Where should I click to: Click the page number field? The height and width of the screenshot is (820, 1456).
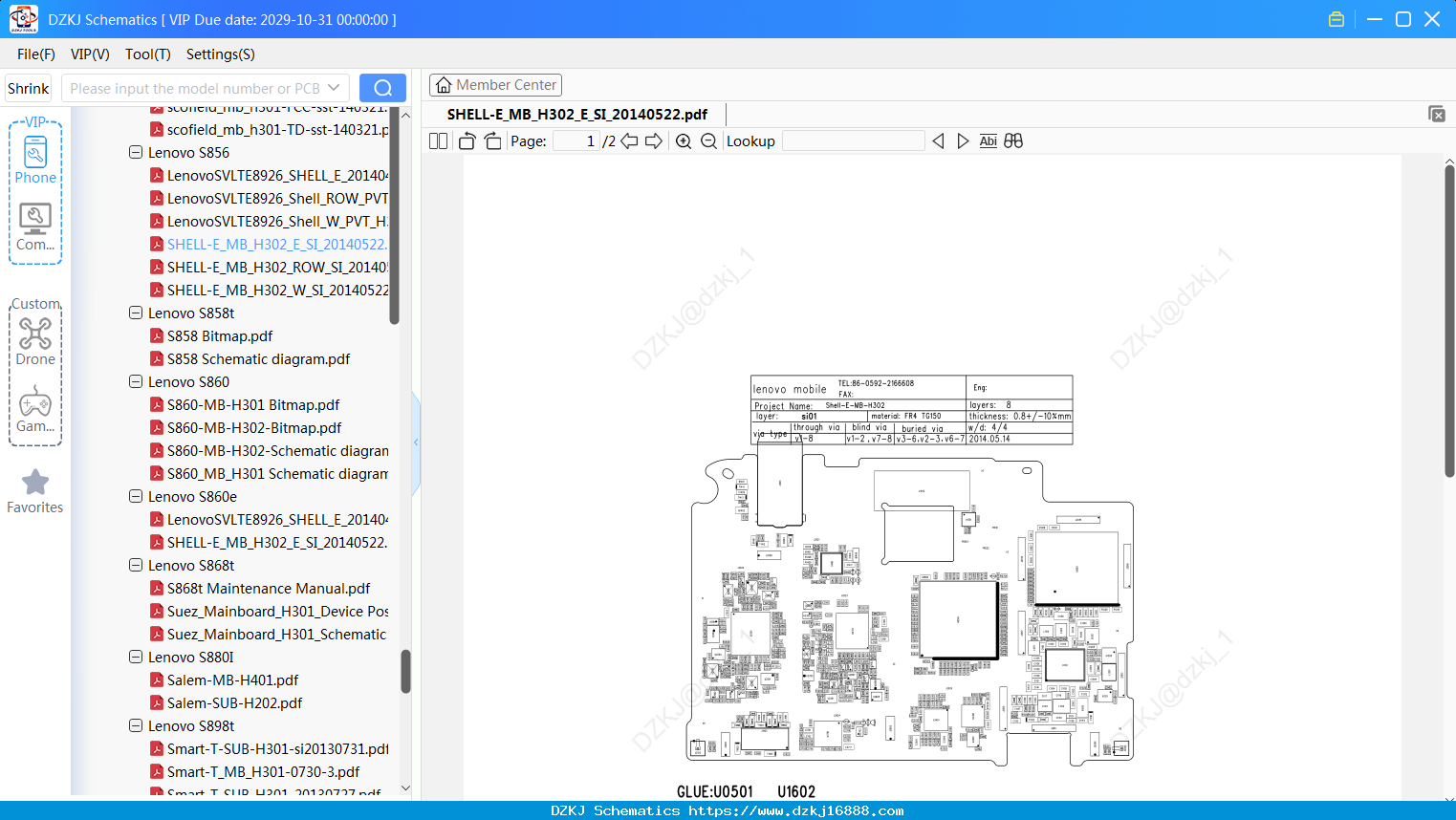pyautogui.click(x=576, y=141)
